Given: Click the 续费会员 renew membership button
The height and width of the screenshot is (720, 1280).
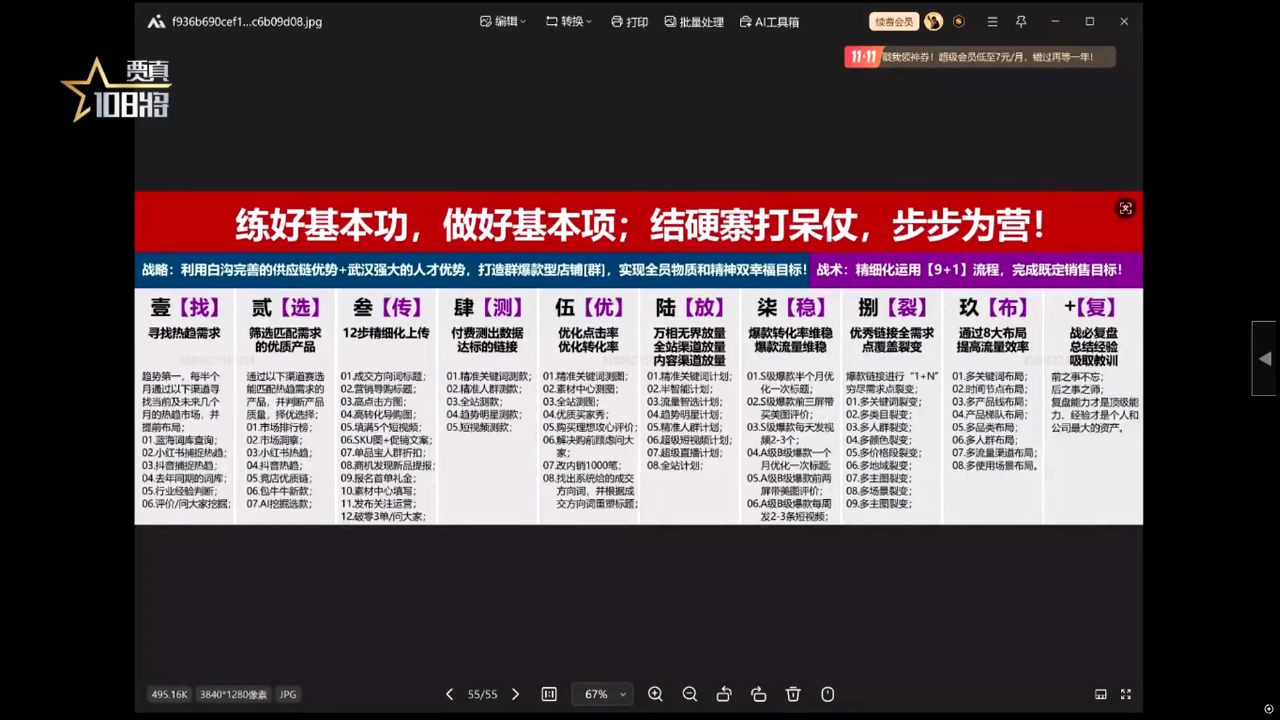Looking at the screenshot, I should pos(893,21).
